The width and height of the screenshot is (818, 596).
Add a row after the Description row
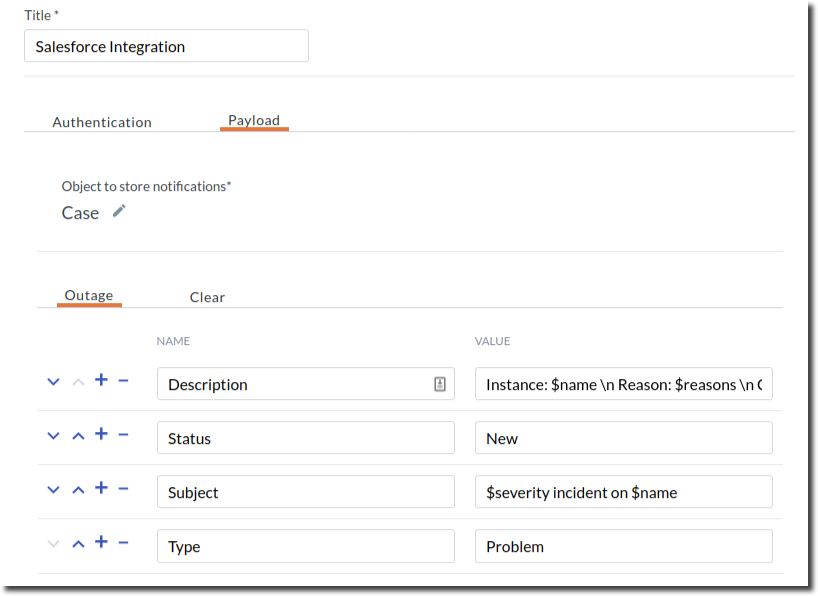click(101, 380)
